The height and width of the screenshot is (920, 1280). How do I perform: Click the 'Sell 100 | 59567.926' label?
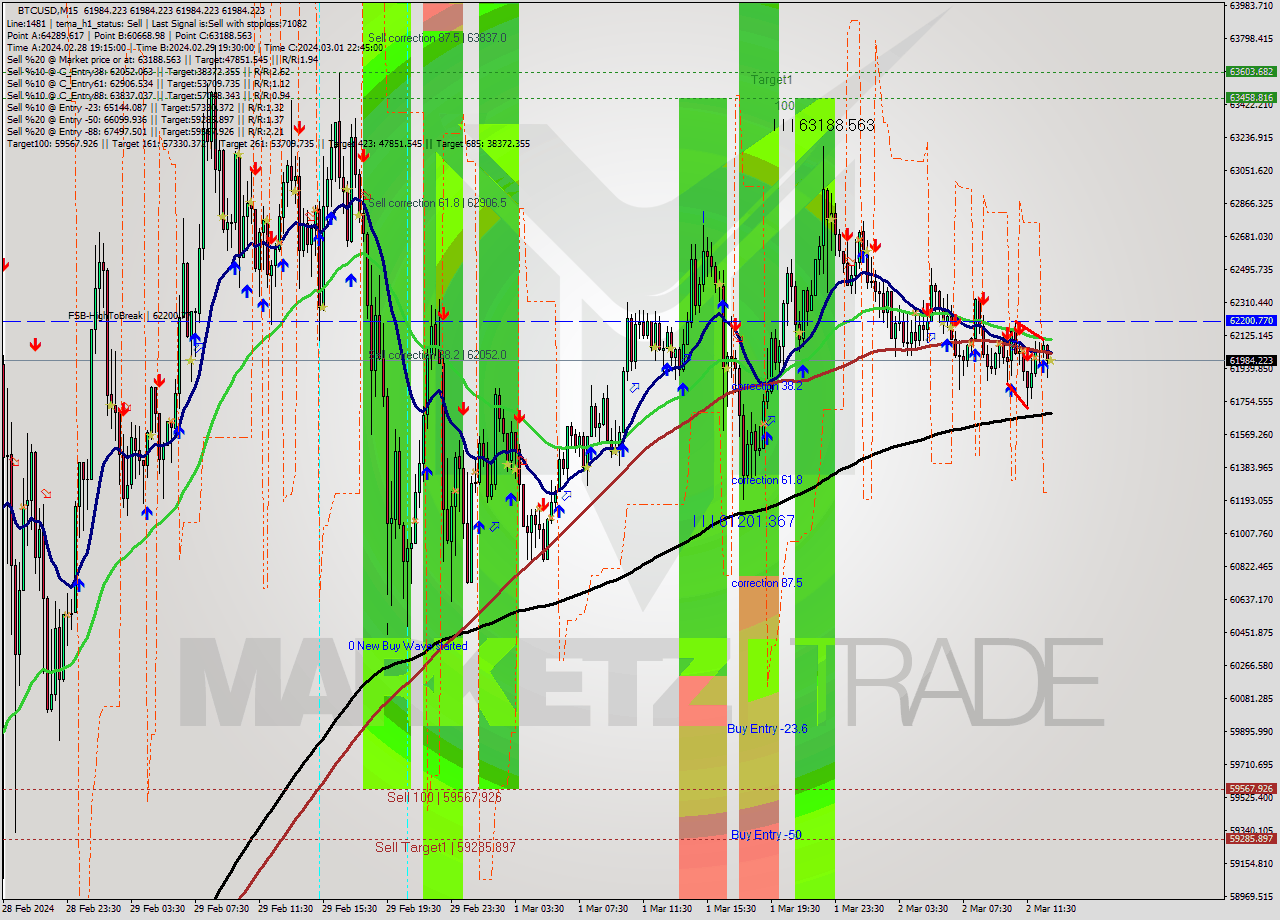(x=444, y=797)
